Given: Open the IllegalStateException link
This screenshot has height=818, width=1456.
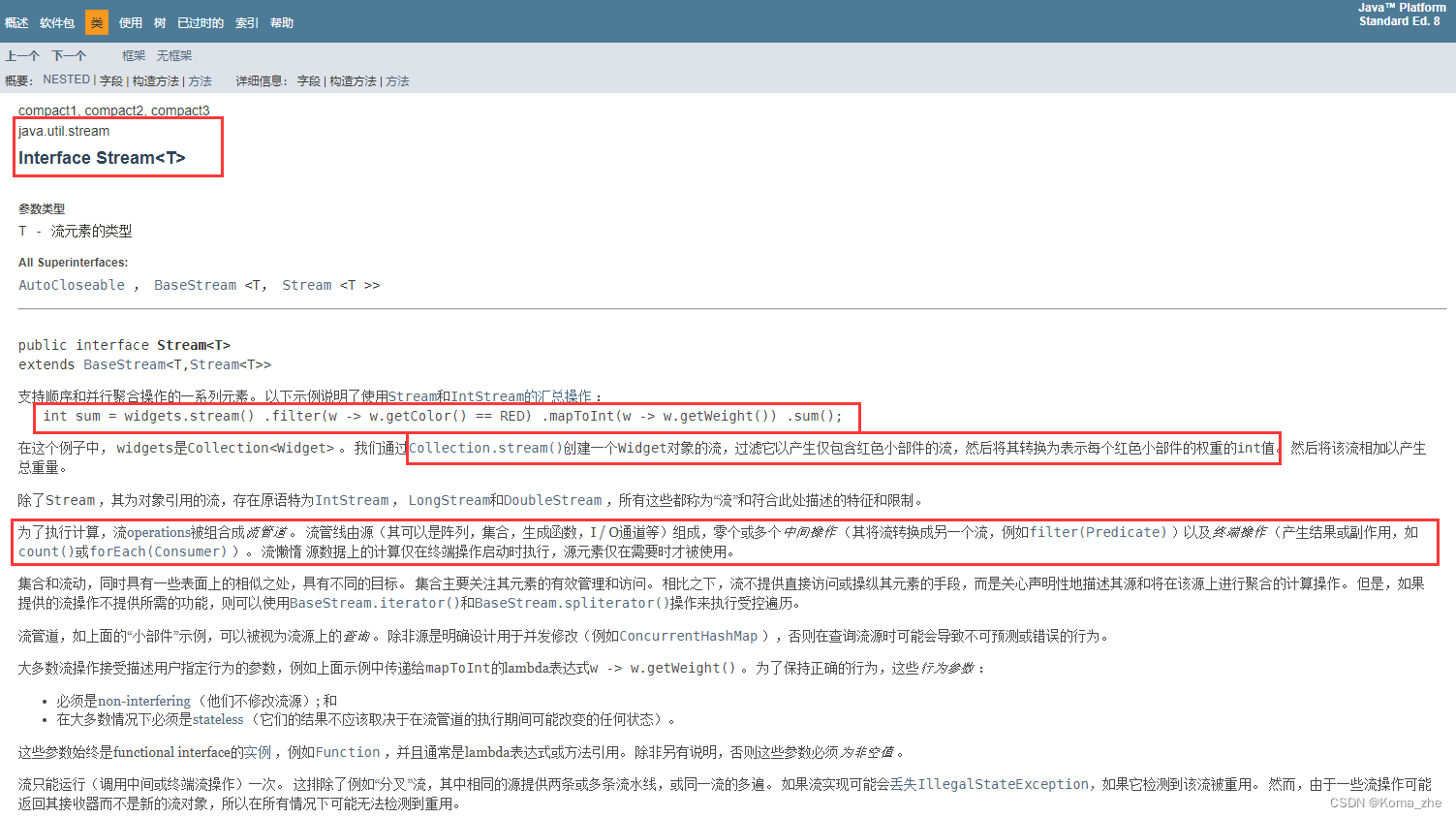Looking at the screenshot, I should 1003,784.
